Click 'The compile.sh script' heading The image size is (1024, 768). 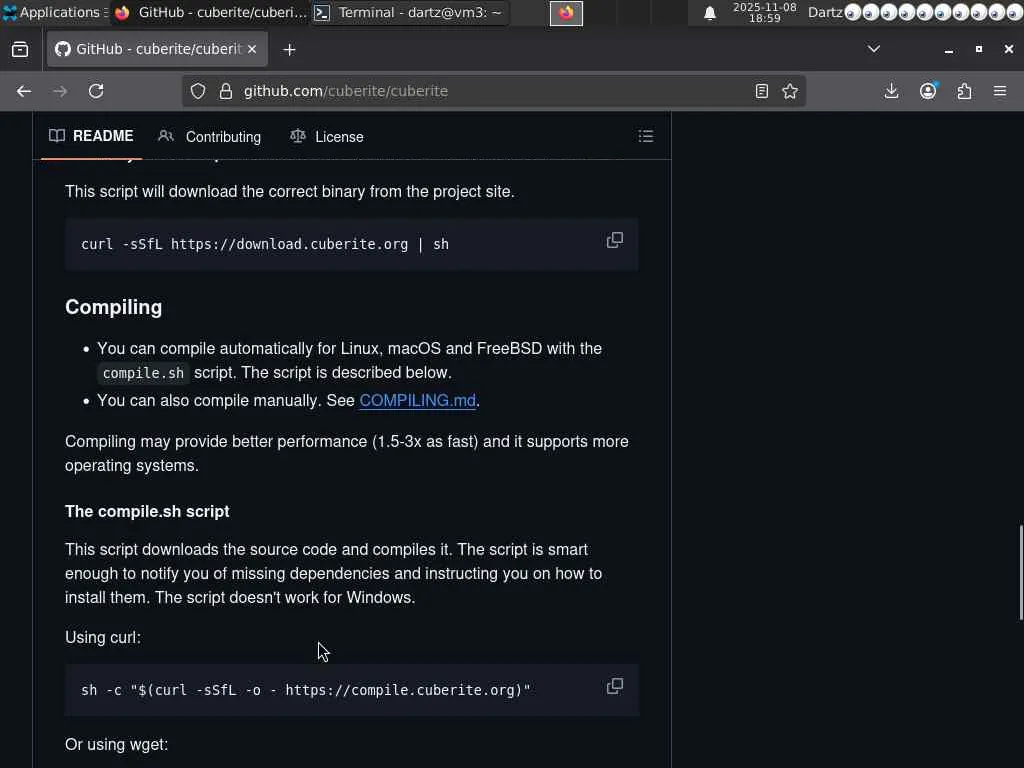[147, 511]
